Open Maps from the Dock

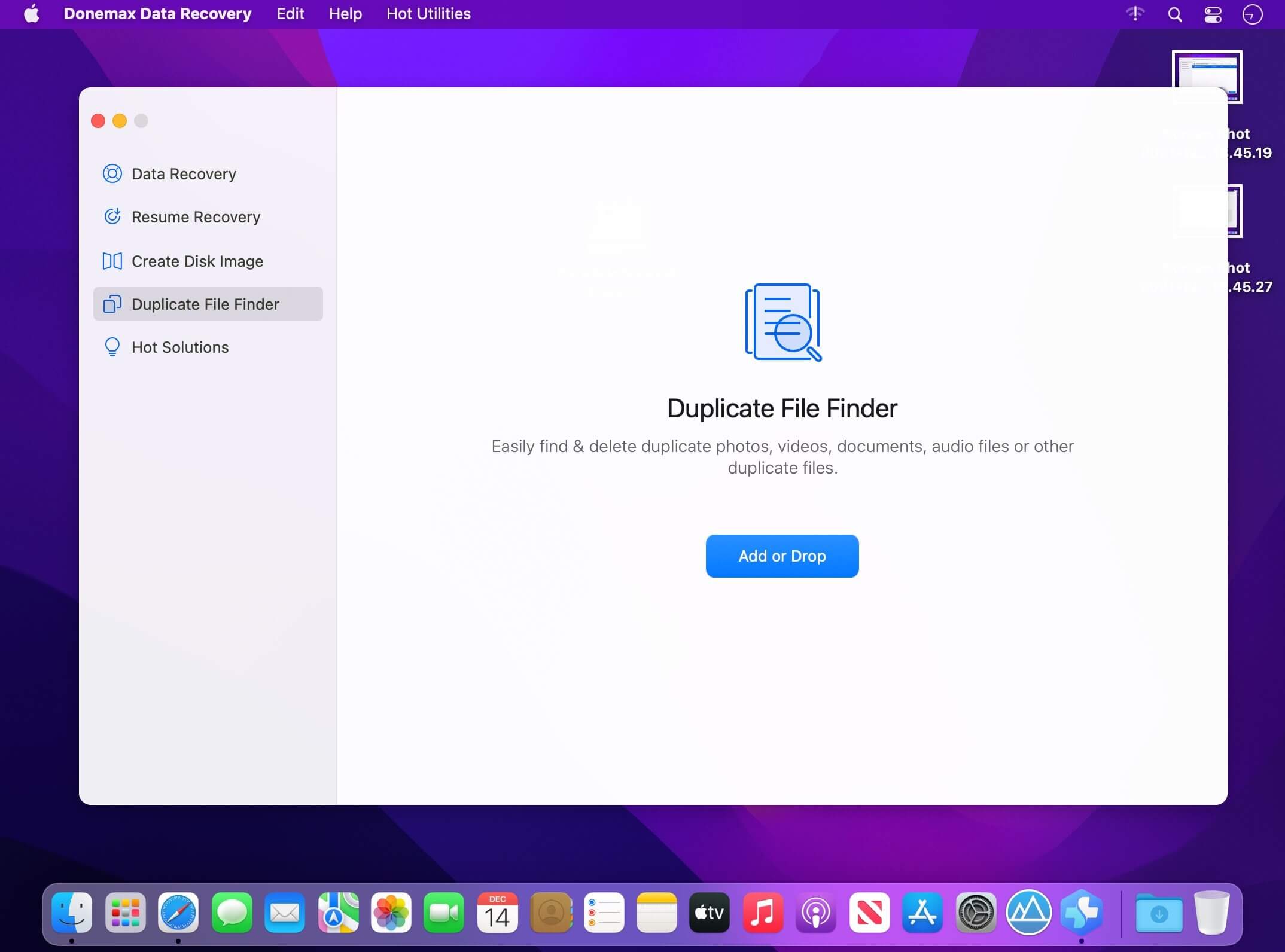click(x=338, y=913)
